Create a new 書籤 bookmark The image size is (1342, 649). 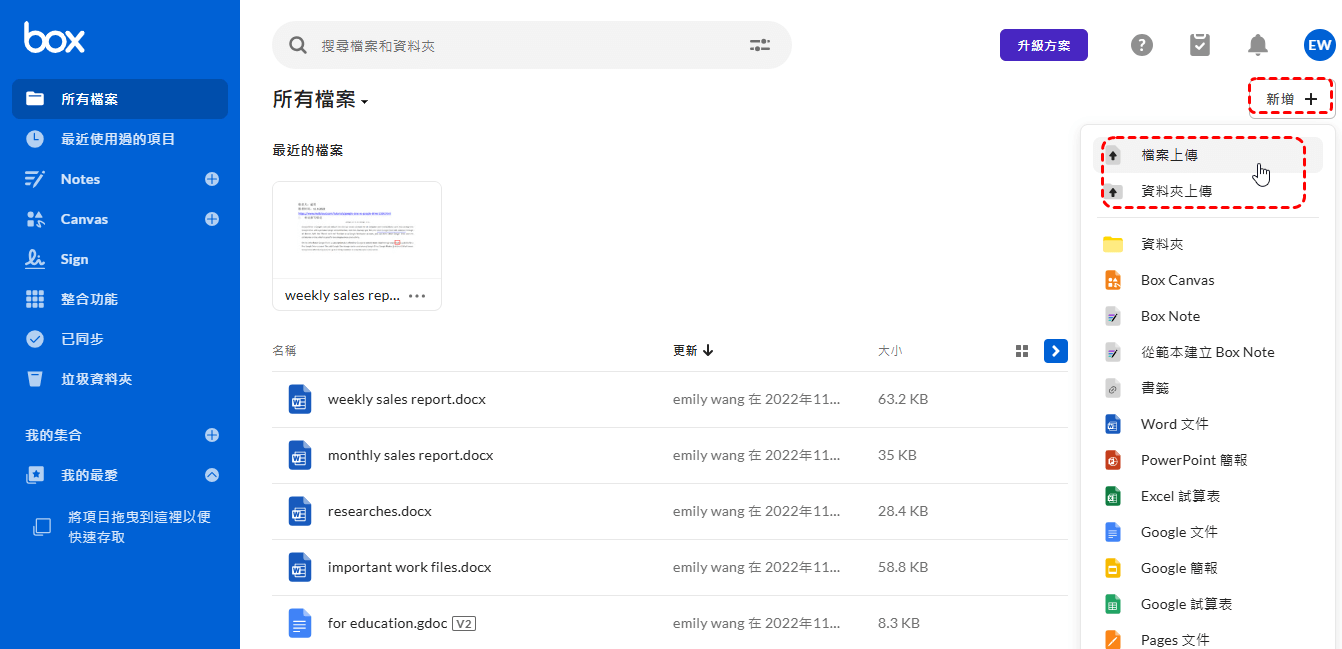[x=1155, y=388]
